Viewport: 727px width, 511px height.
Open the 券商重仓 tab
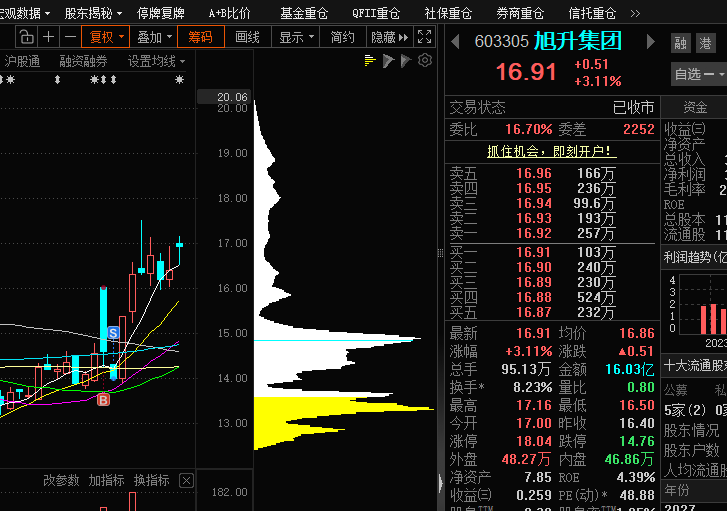click(x=520, y=13)
